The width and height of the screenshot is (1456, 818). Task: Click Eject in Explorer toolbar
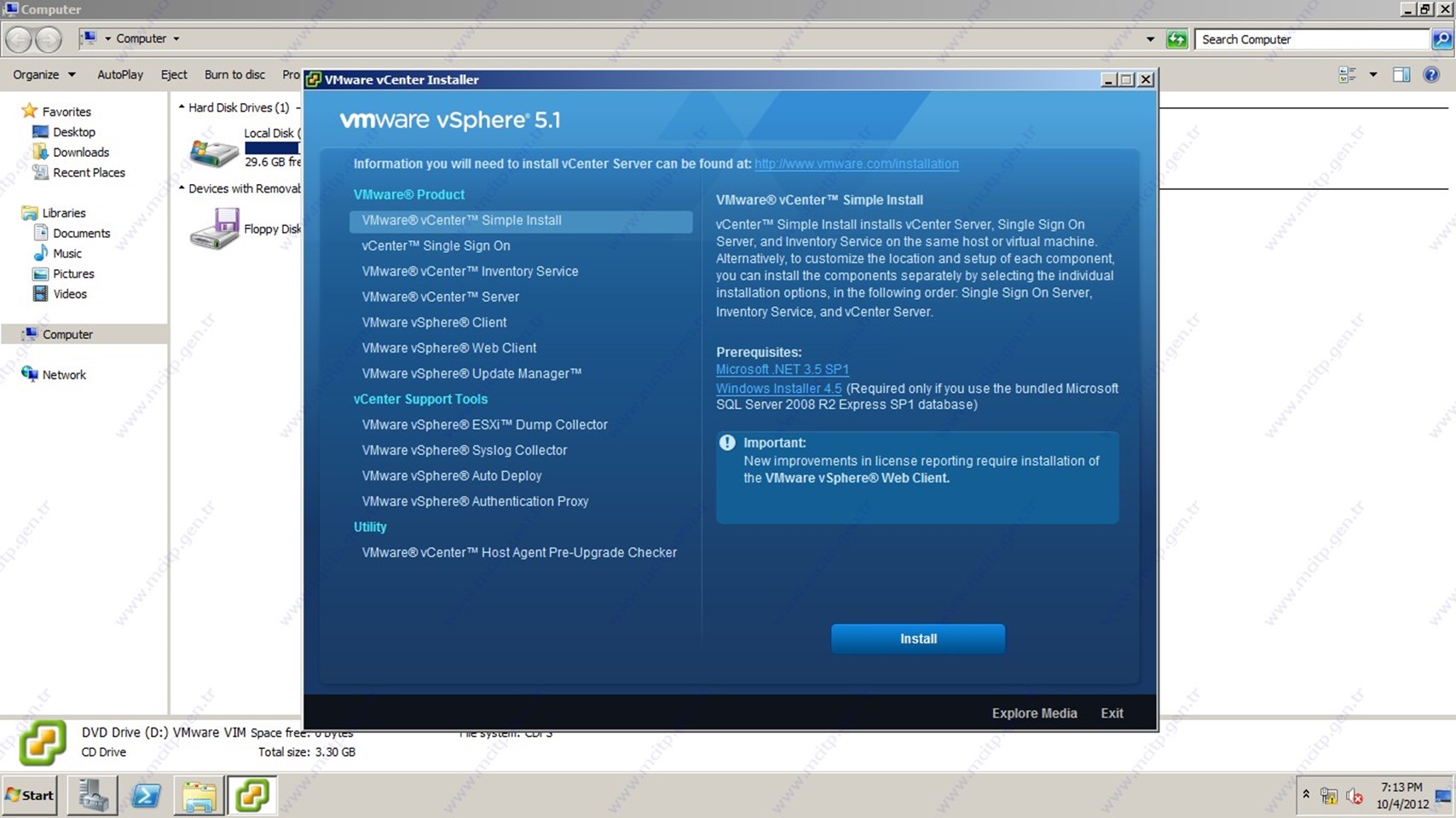[174, 75]
